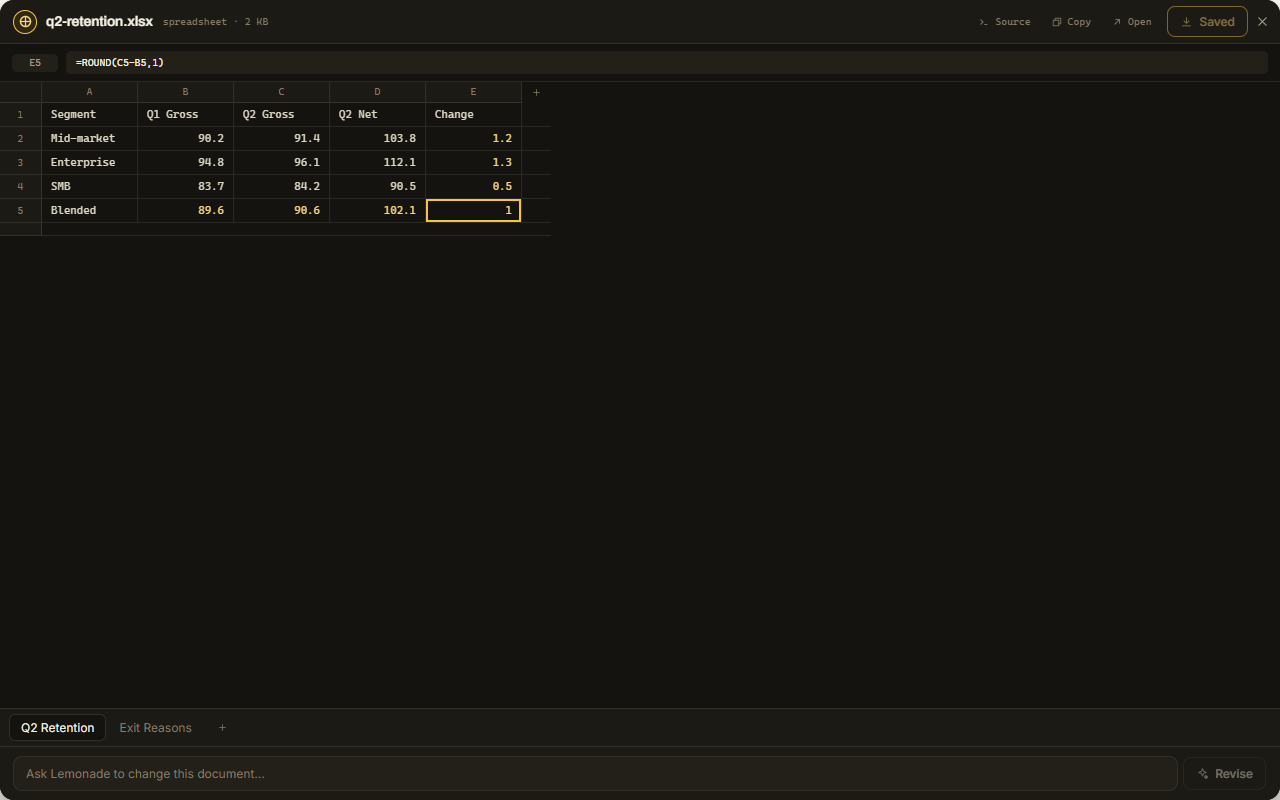Select Change cell with value 1.3
Image resolution: width=1280 pixels, height=800 pixels.
pos(473,162)
